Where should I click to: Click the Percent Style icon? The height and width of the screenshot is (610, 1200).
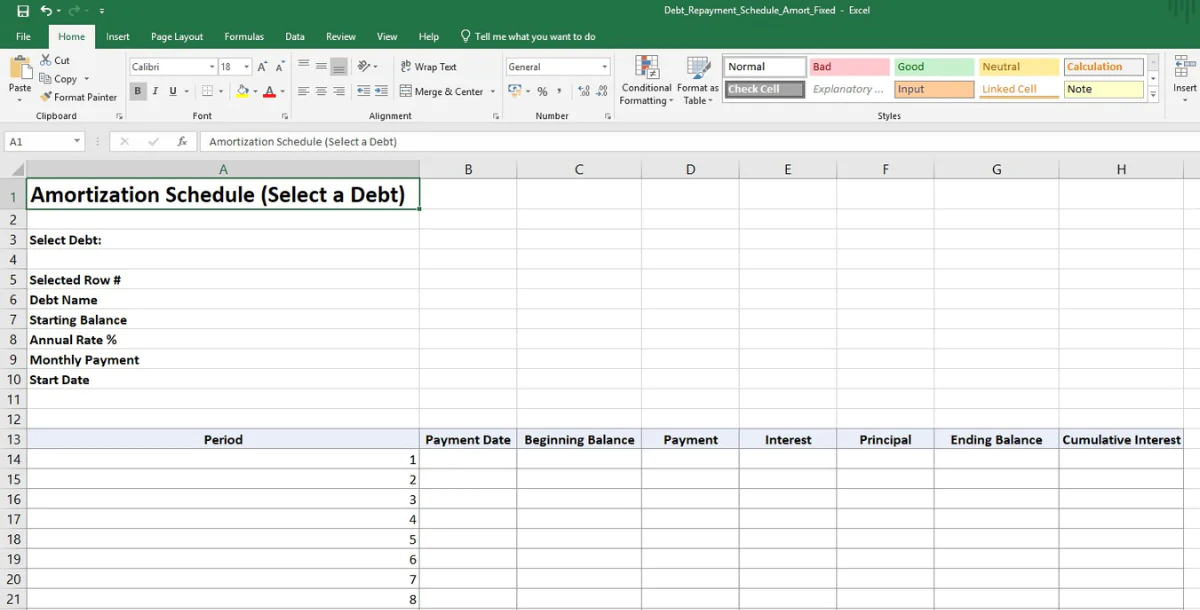point(542,91)
